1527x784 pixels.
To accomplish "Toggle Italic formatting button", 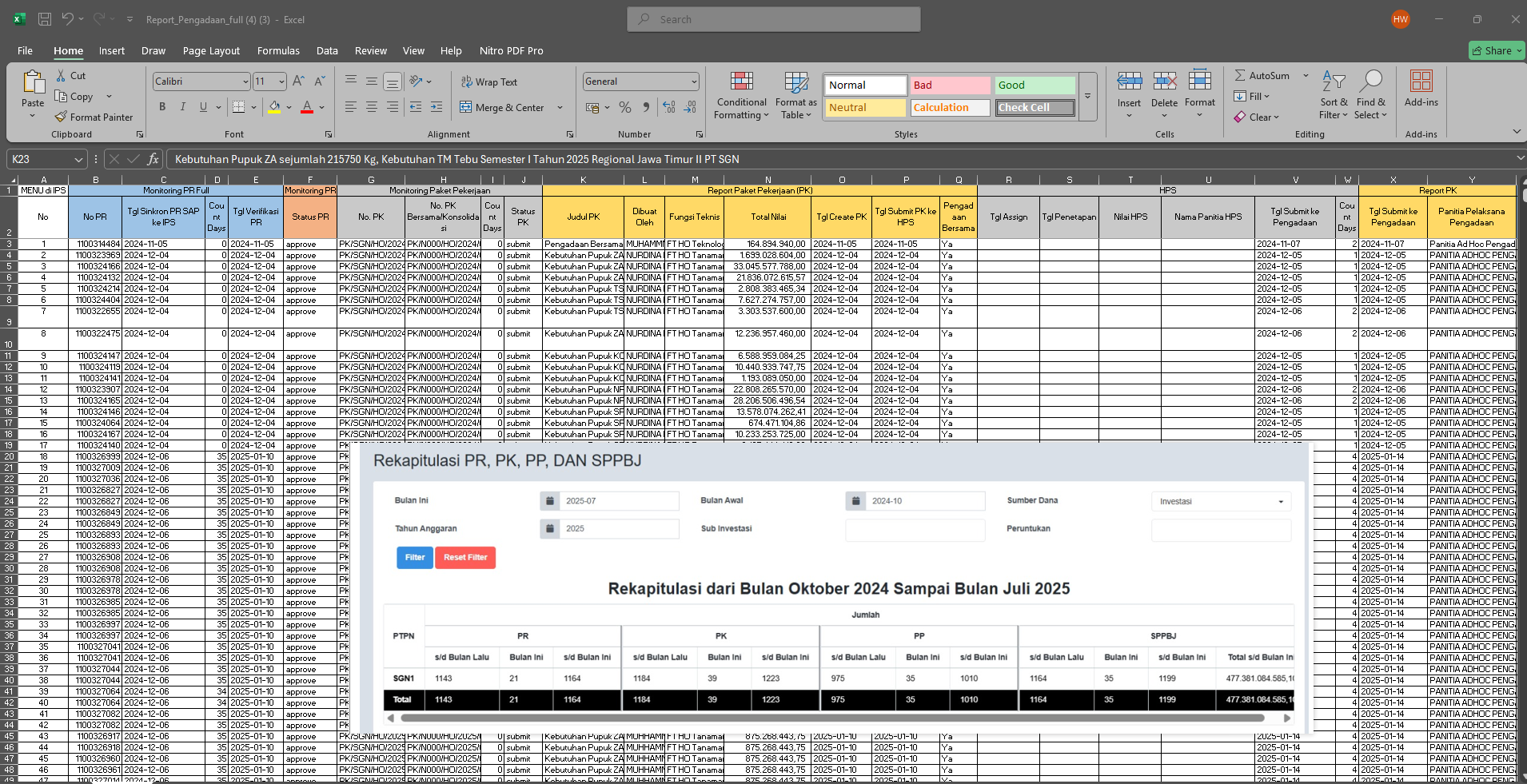I will click(x=183, y=107).
